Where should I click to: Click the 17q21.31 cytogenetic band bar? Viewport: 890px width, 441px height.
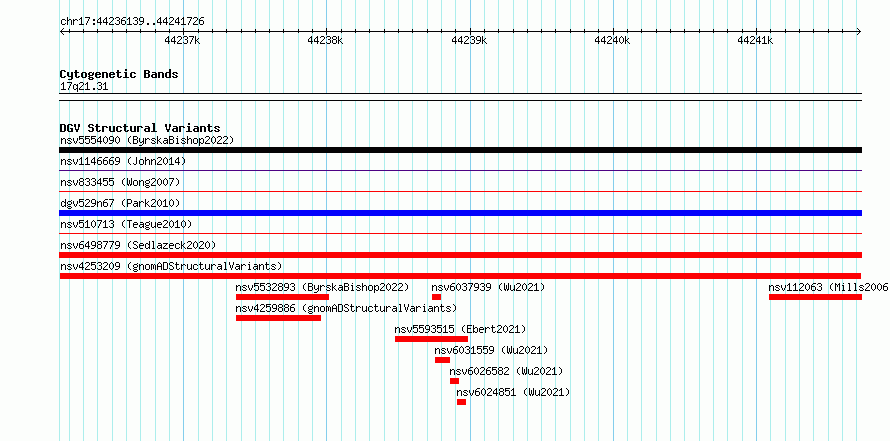point(460,97)
